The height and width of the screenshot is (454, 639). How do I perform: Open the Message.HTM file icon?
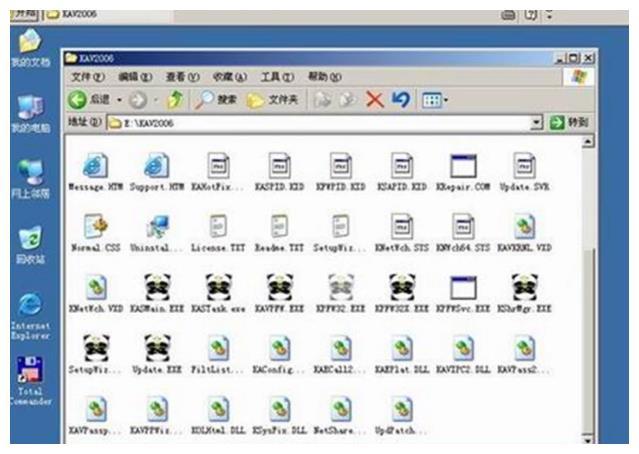pyautogui.click(x=96, y=165)
